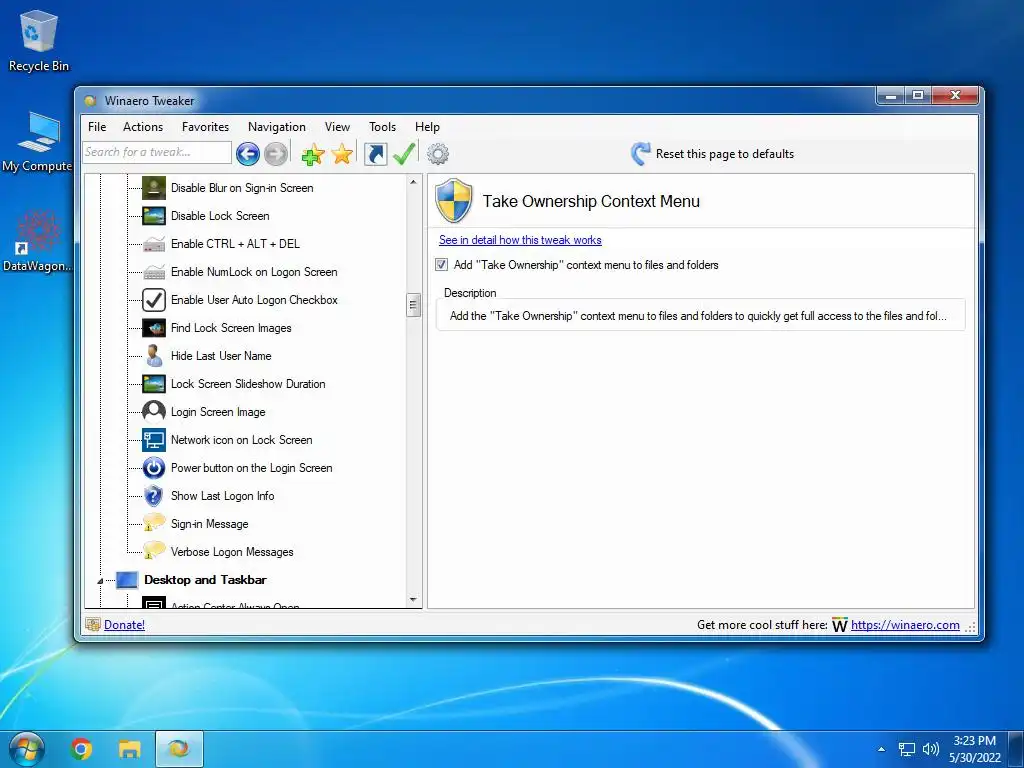
Task: Toggle the Add "Take Ownership" context menu checkbox
Action: (441, 264)
